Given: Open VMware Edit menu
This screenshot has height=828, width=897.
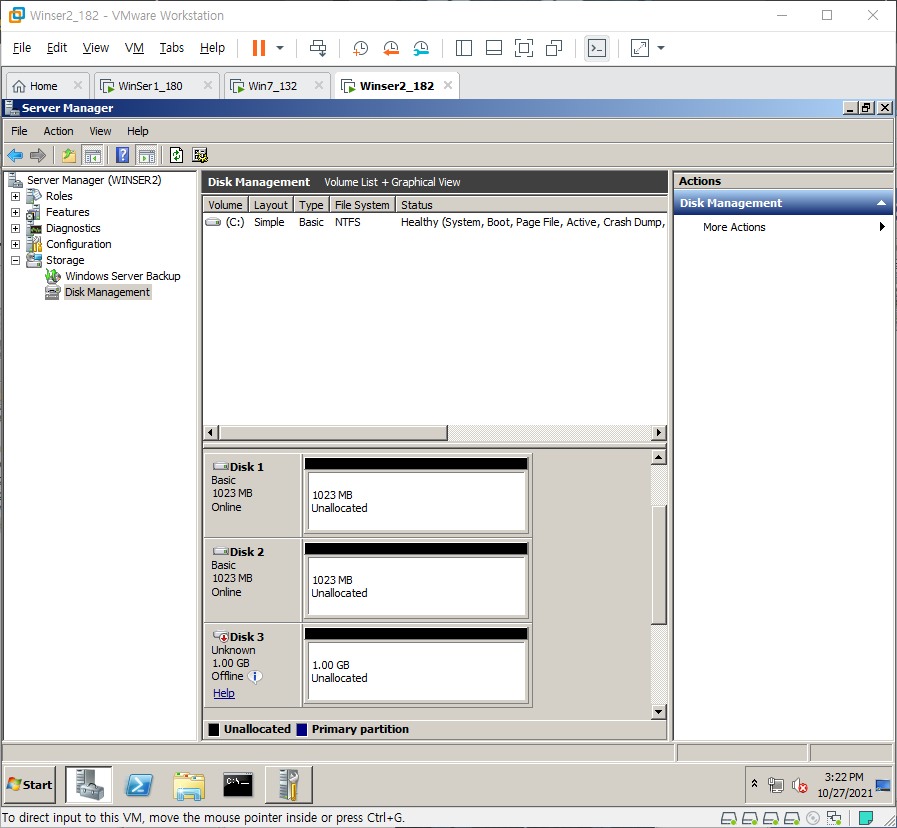Looking at the screenshot, I should [57, 48].
